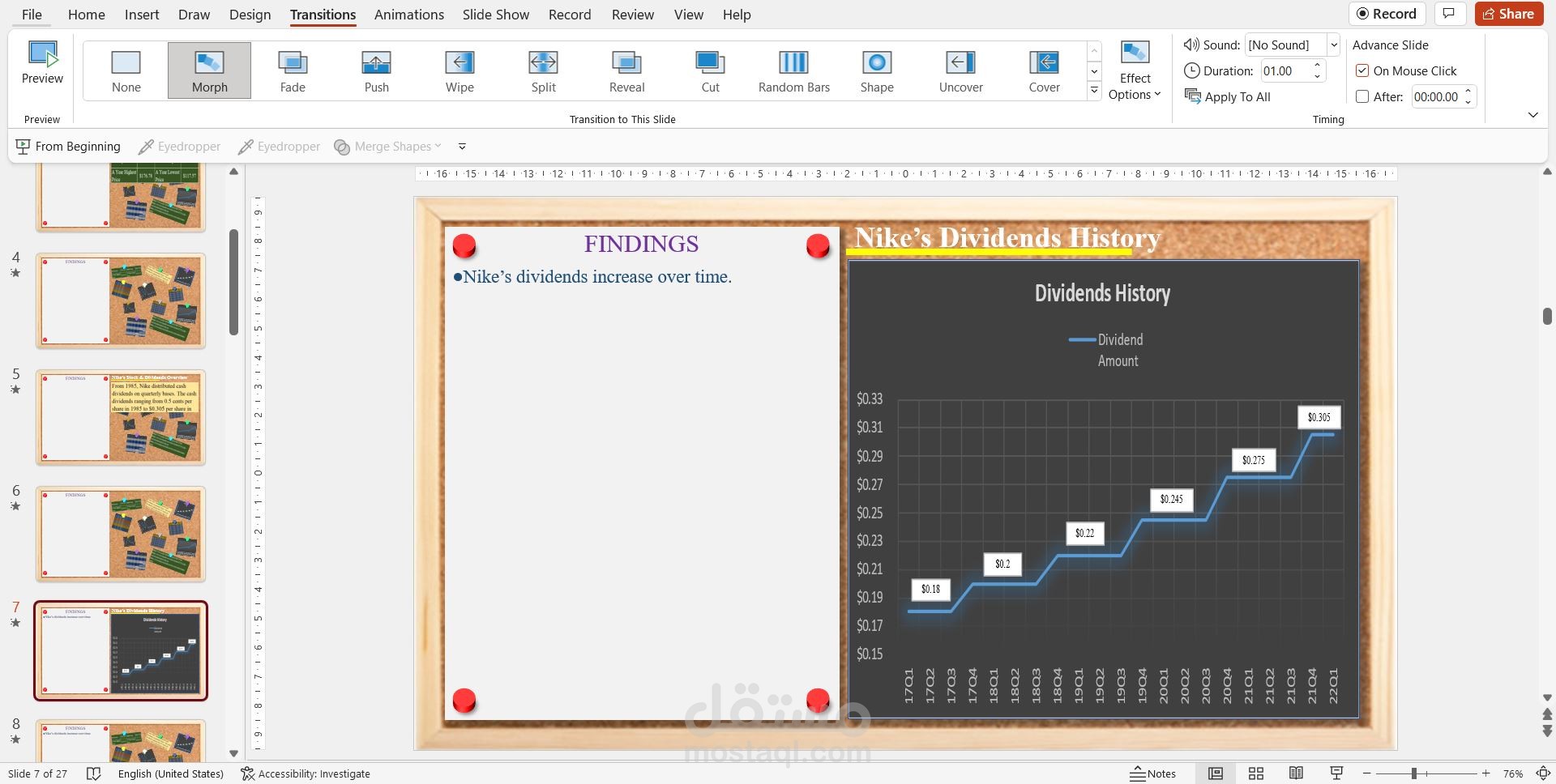Decrease Duration with down stepper
1556x784 pixels.
(x=1317, y=76)
